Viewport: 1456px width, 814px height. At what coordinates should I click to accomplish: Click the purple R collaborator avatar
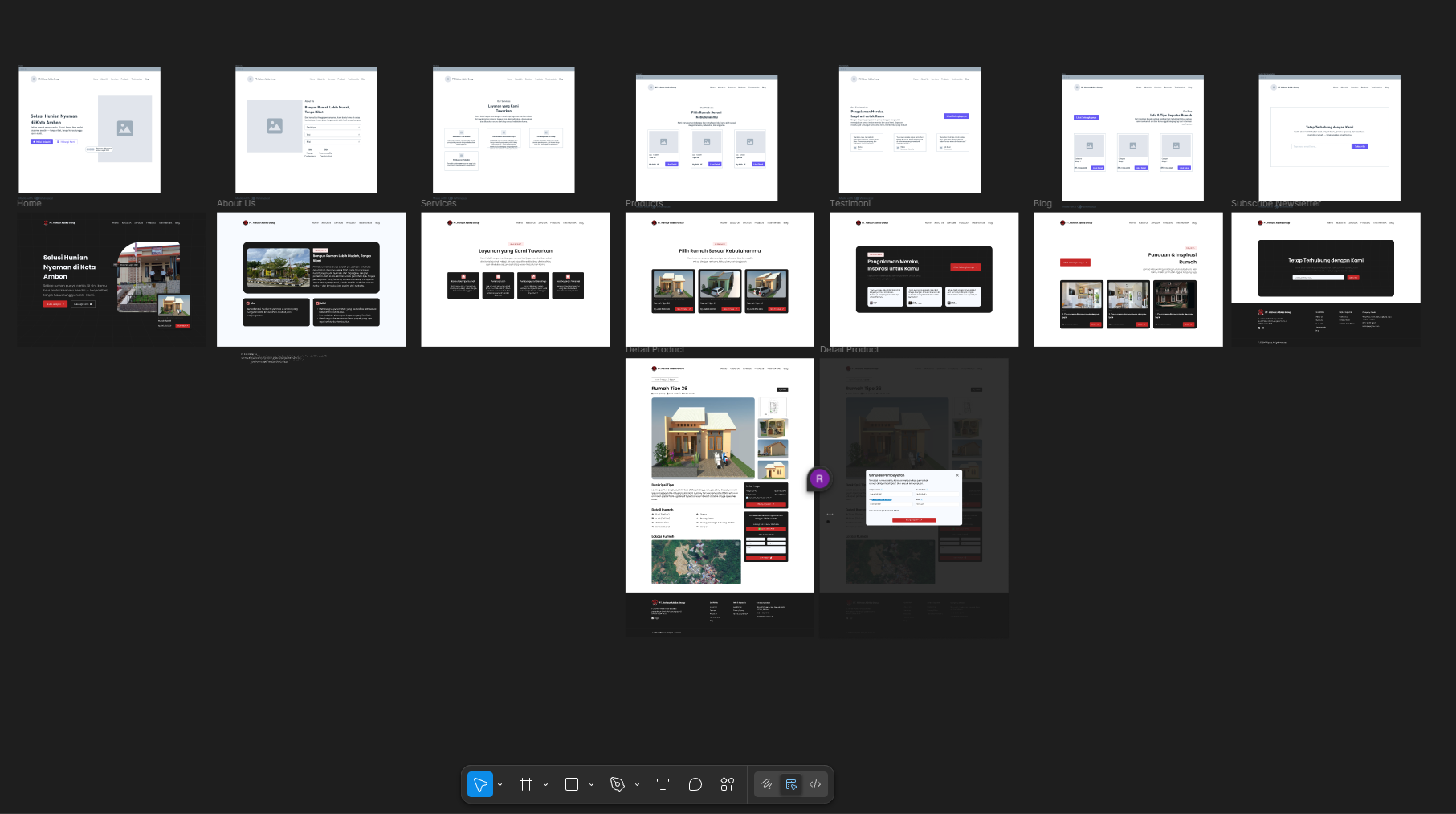819,479
